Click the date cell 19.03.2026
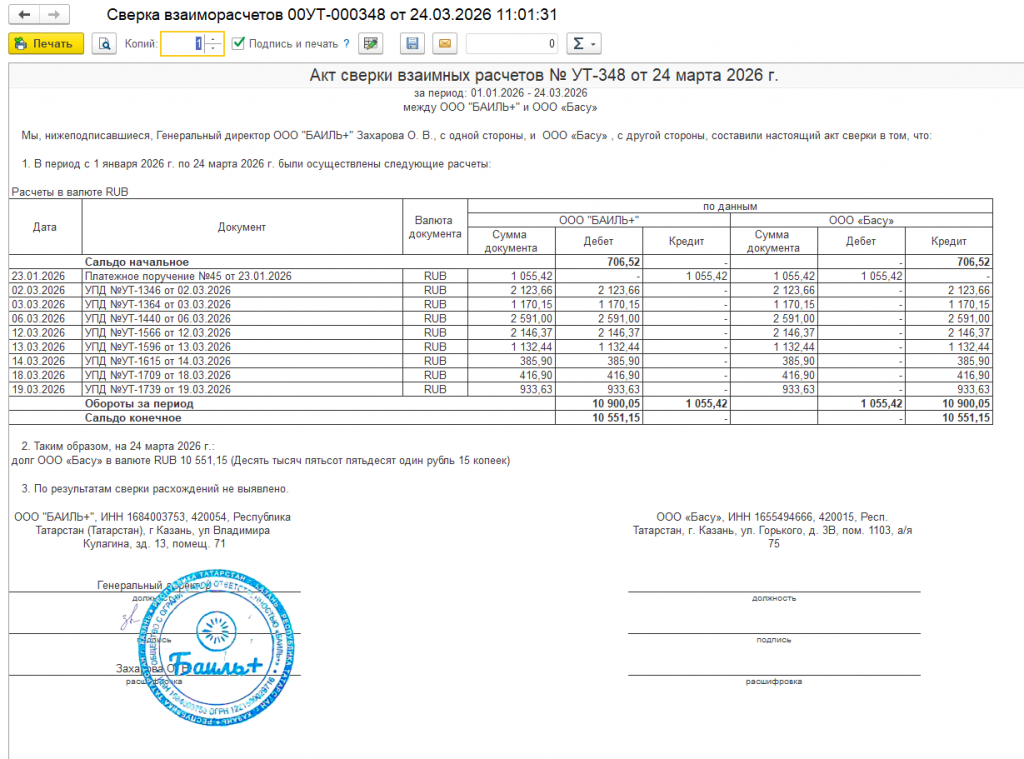Screen dimensions: 1024x759 45,389
